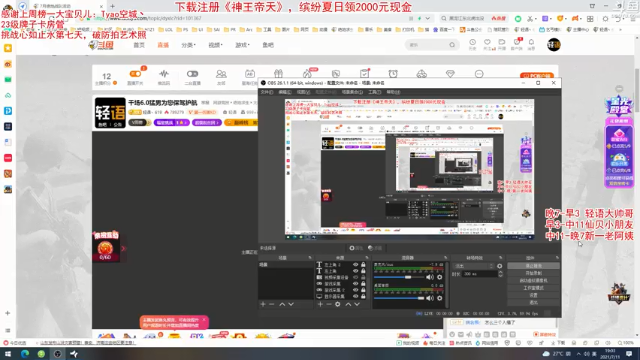Click the start recording button in OBS
This screenshot has width=640, height=360.
click(x=533, y=273)
